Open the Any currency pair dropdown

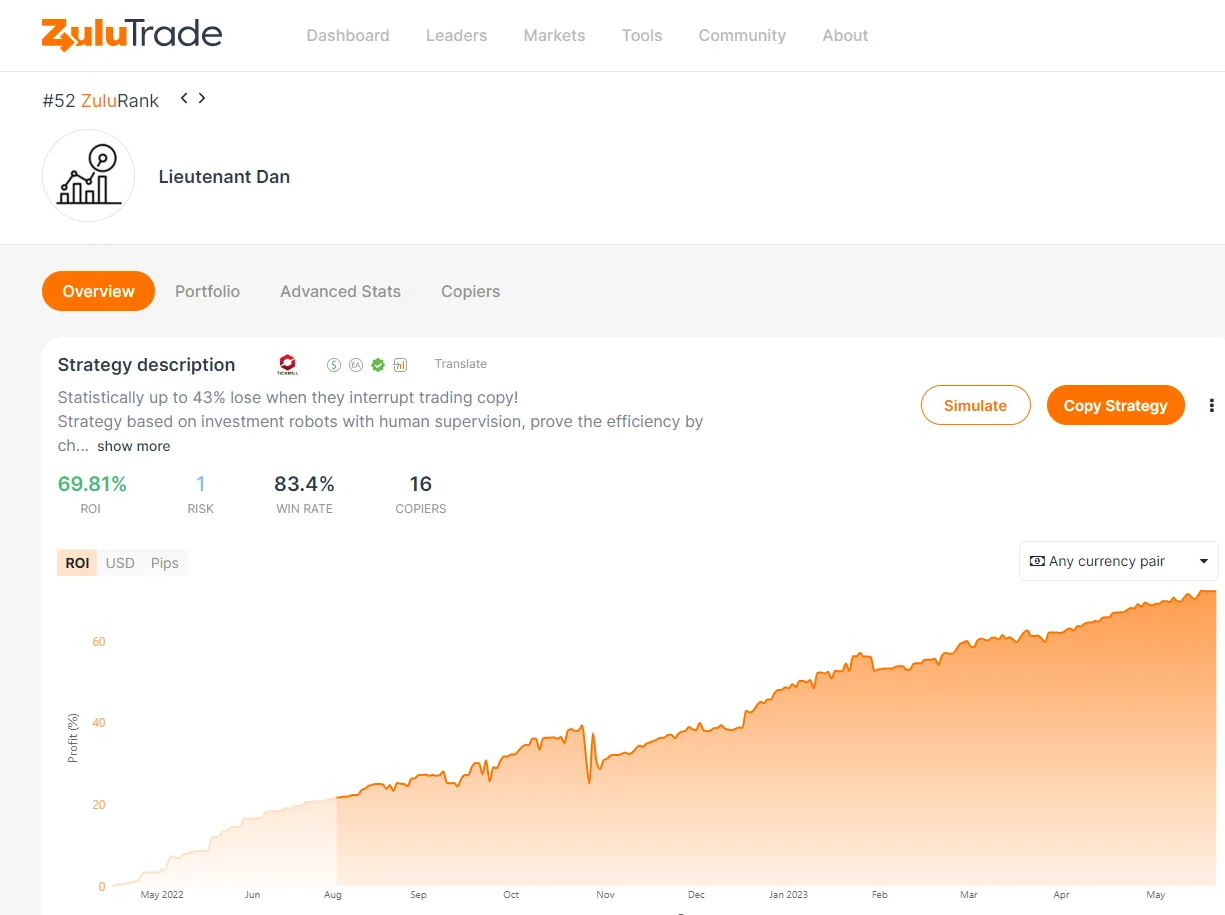click(1119, 561)
